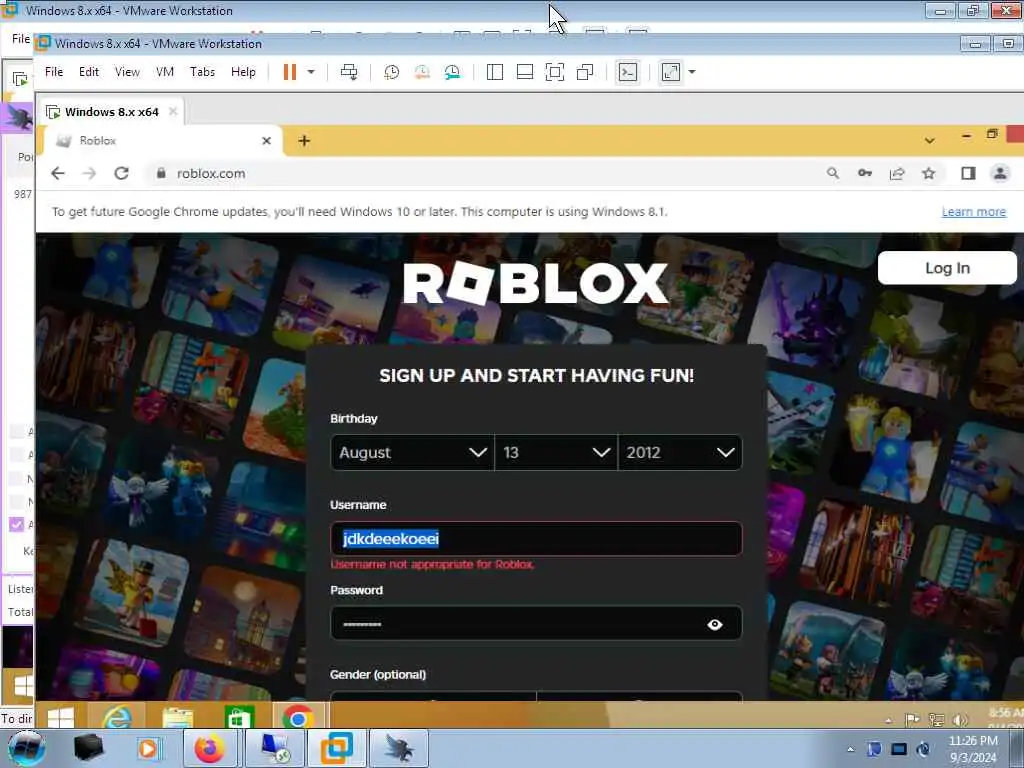Click the Username field containing jdkdeeekoeei
This screenshot has height=768, width=1024.
point(536,539)
